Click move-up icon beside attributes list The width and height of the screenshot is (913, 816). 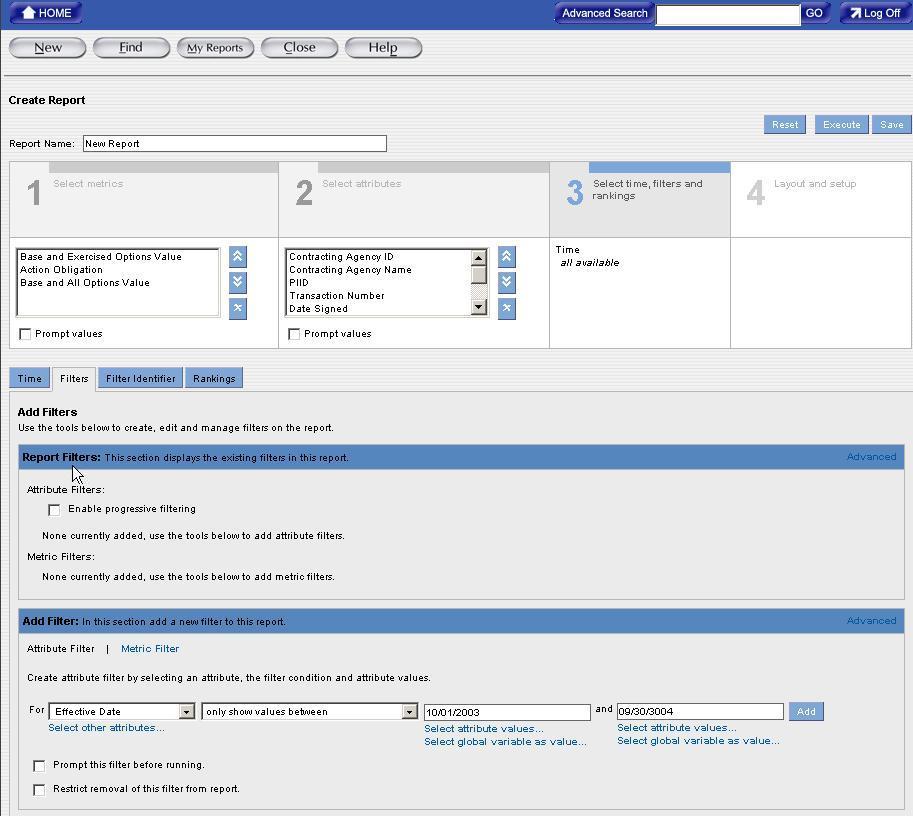coord(506,257)
